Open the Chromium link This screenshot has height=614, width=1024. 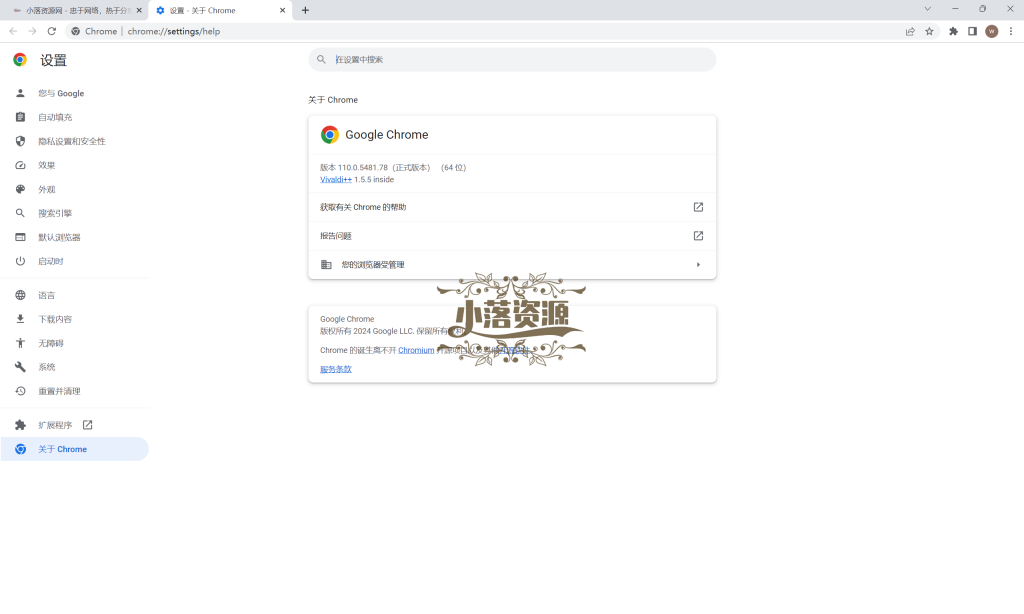pos(416,350)
